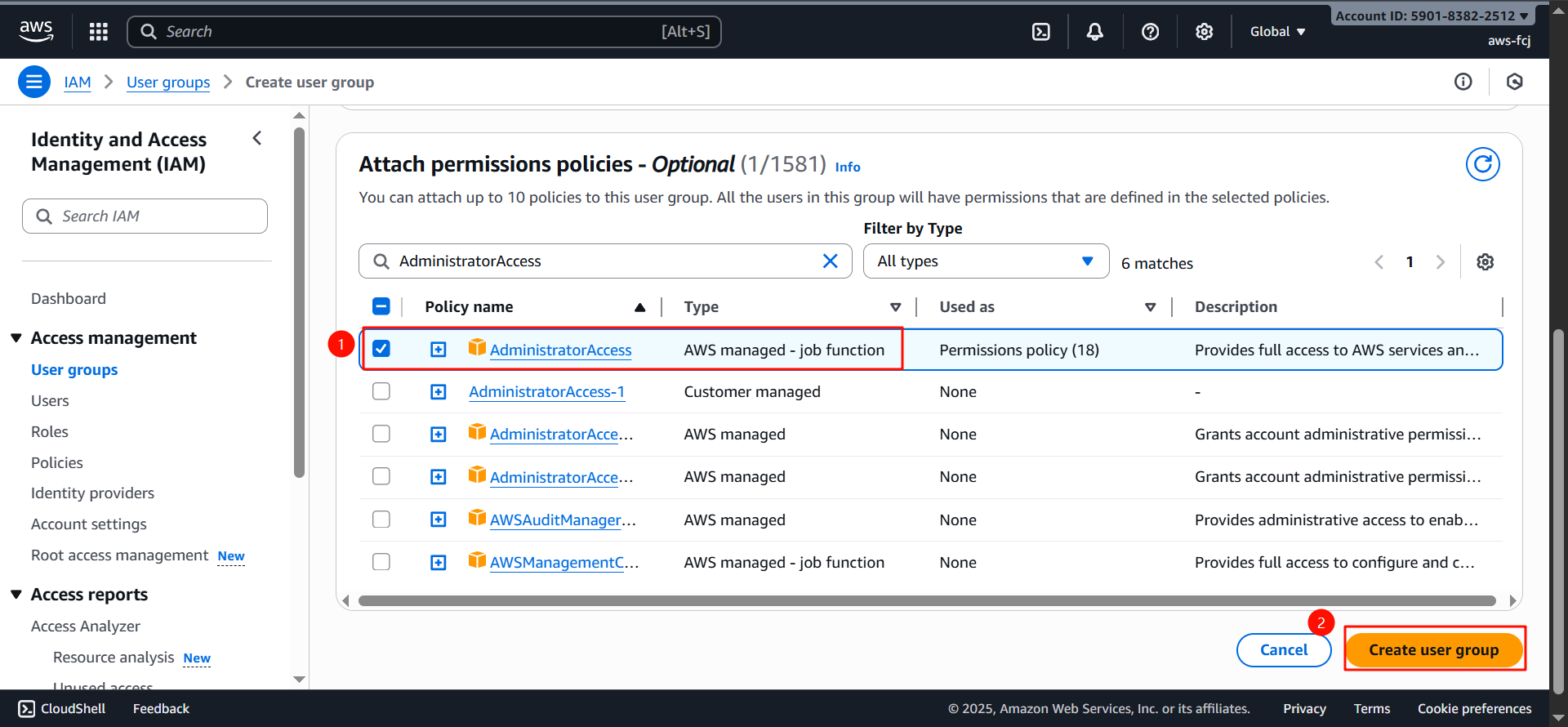Open the Filter by Type dropdown
1568x727 pixels.
986,261
